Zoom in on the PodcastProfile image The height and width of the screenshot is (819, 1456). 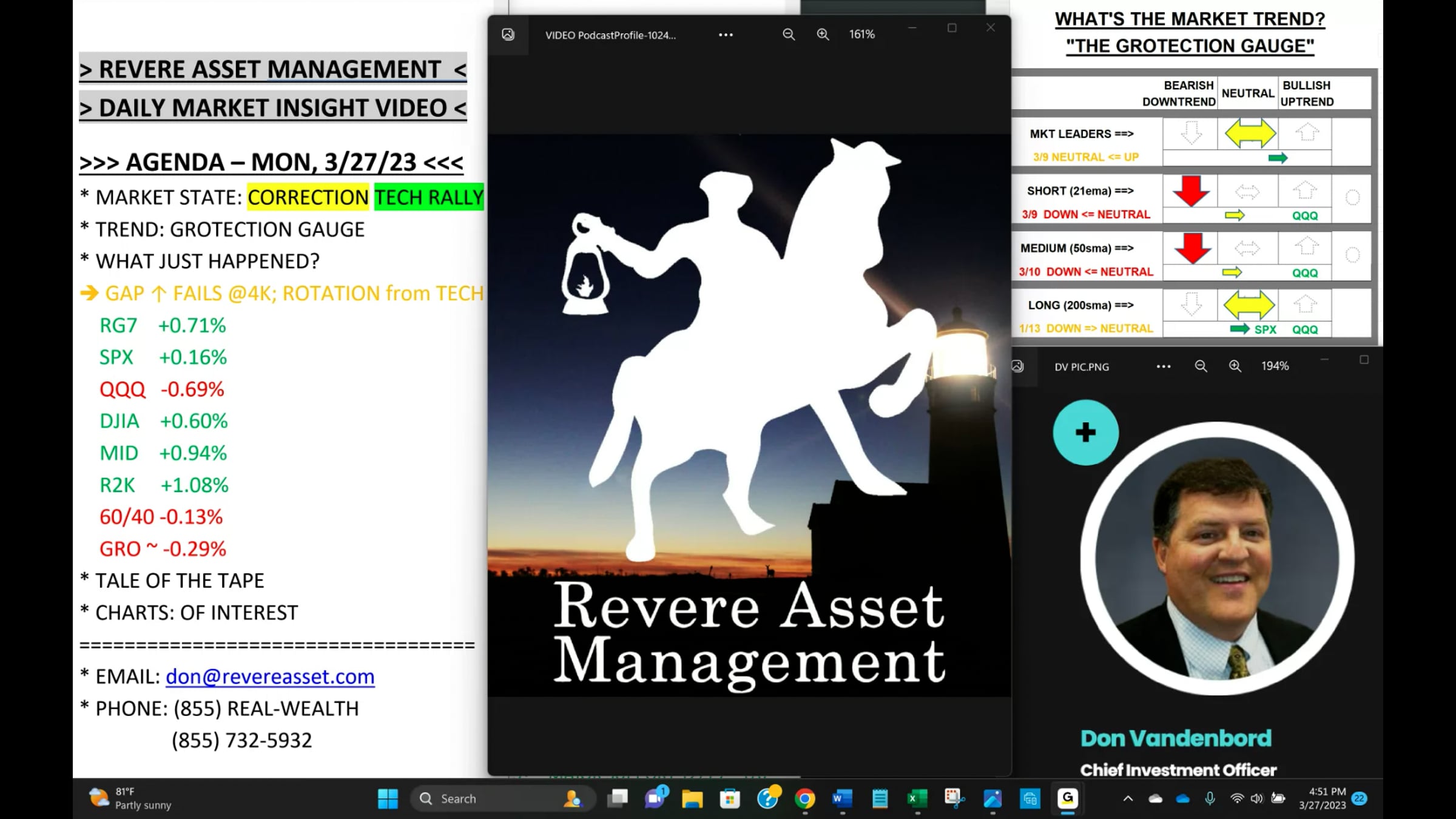point(823,35)
